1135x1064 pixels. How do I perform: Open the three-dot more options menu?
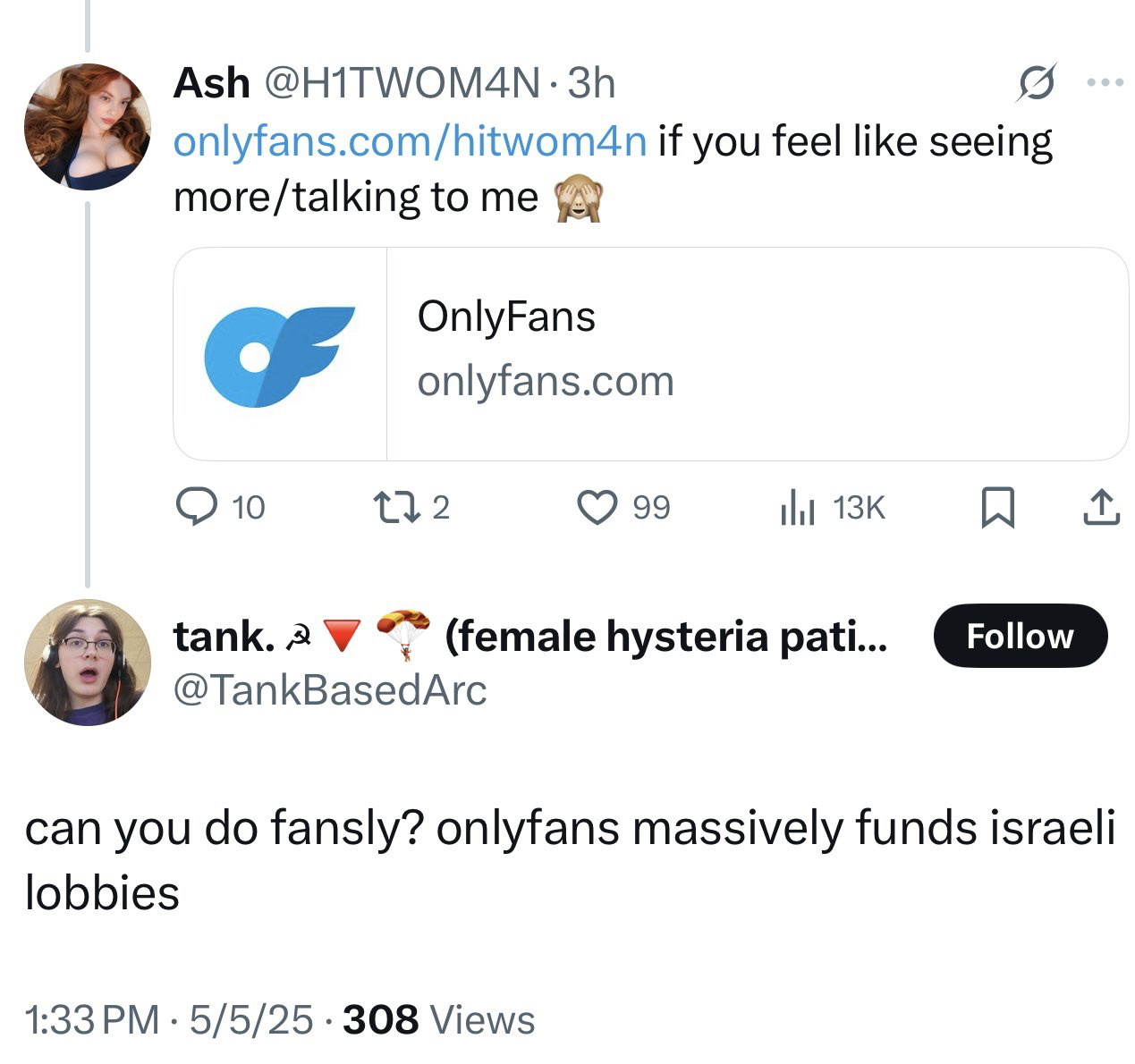(x=1105, y=83)
